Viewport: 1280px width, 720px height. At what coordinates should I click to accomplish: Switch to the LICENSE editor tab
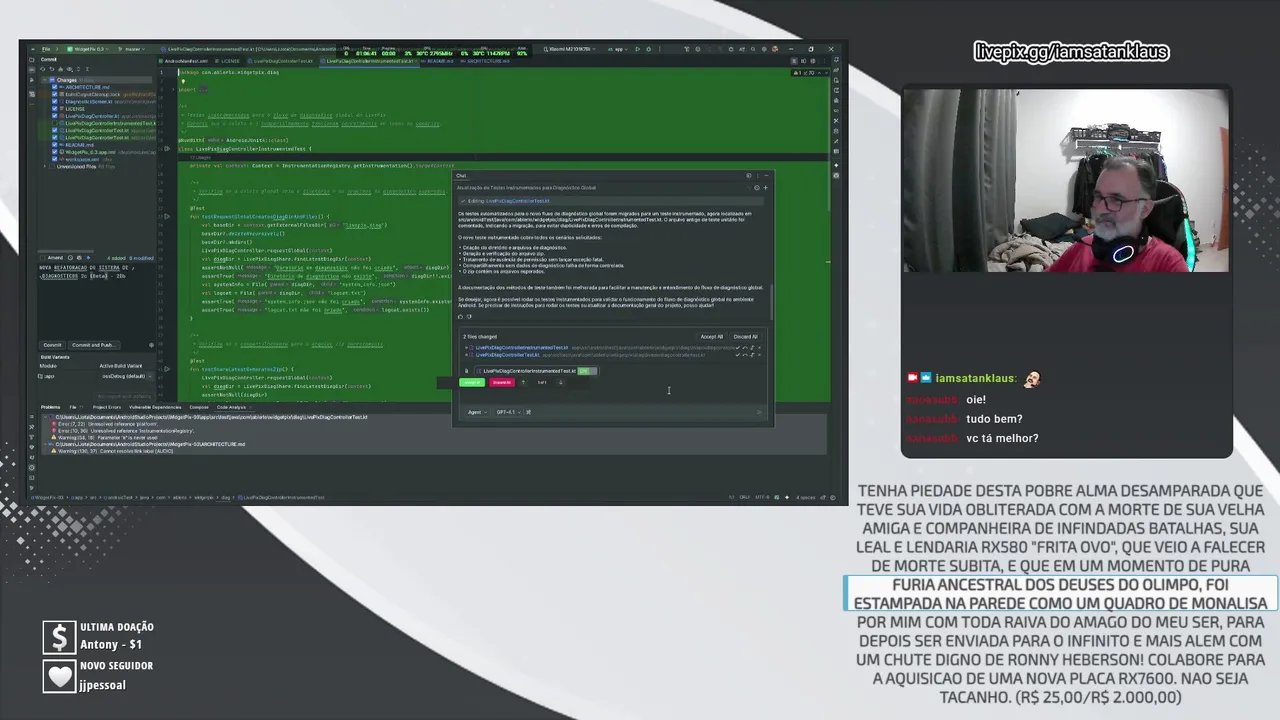pyautogui.click(x=227, y=61)
